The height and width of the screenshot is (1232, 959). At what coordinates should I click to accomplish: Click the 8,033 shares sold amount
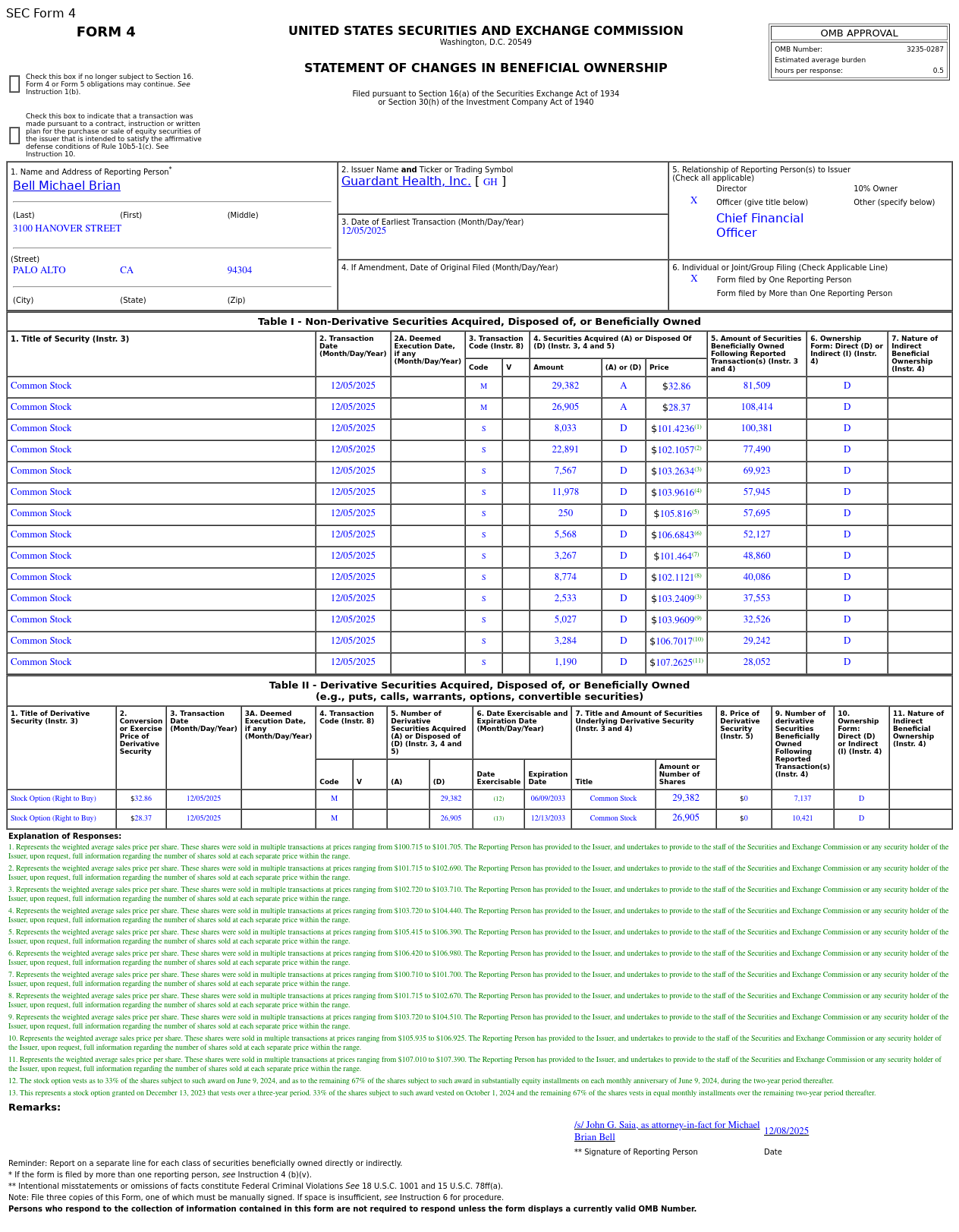[565, 429]
